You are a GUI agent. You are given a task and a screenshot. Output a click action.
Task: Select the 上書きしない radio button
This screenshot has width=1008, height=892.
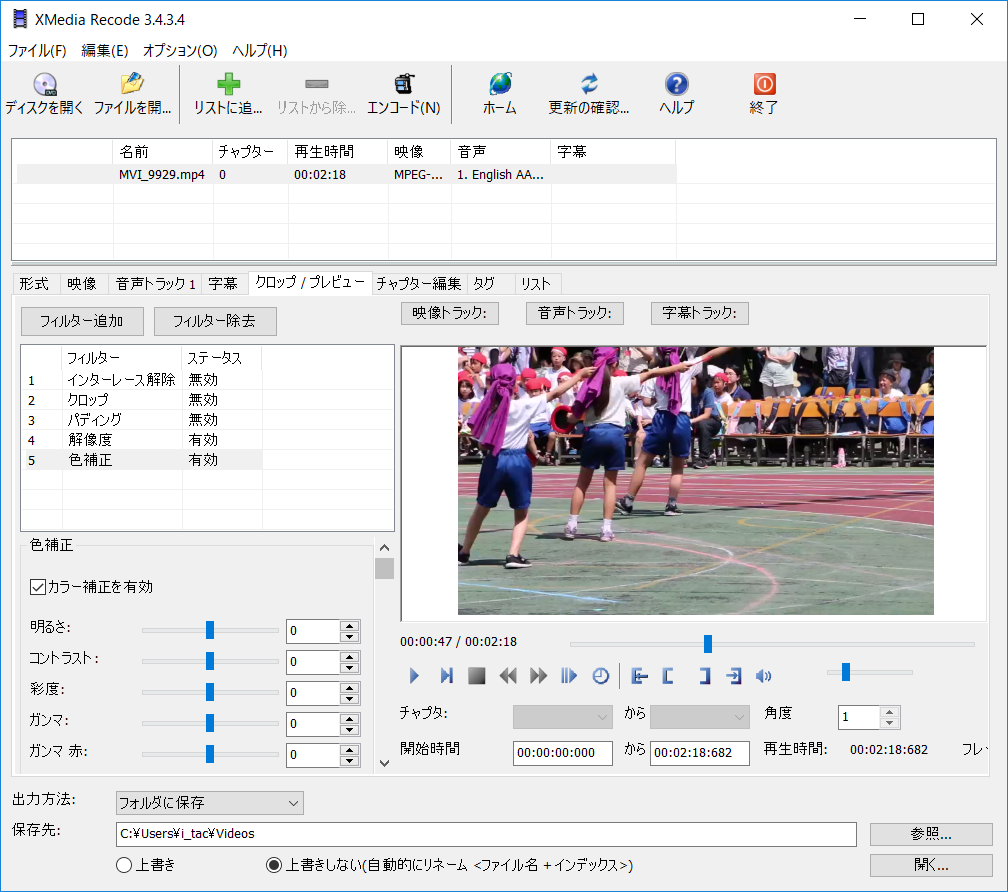pos(274,865)
